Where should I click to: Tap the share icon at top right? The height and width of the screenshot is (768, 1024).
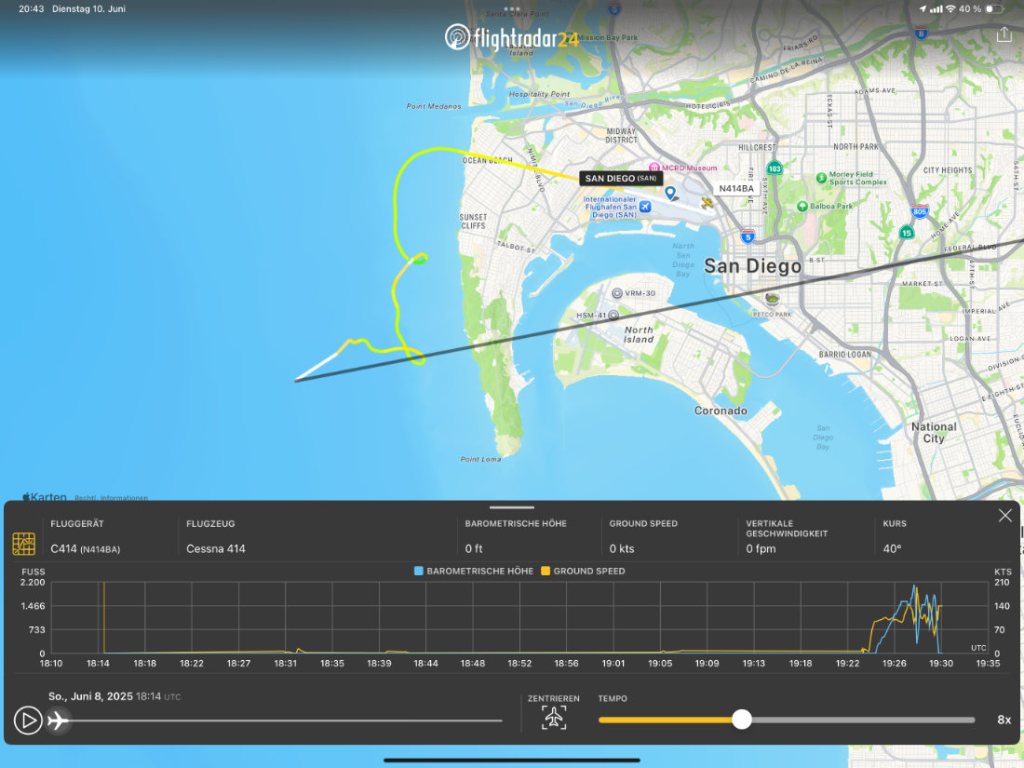coord(1004,35)
